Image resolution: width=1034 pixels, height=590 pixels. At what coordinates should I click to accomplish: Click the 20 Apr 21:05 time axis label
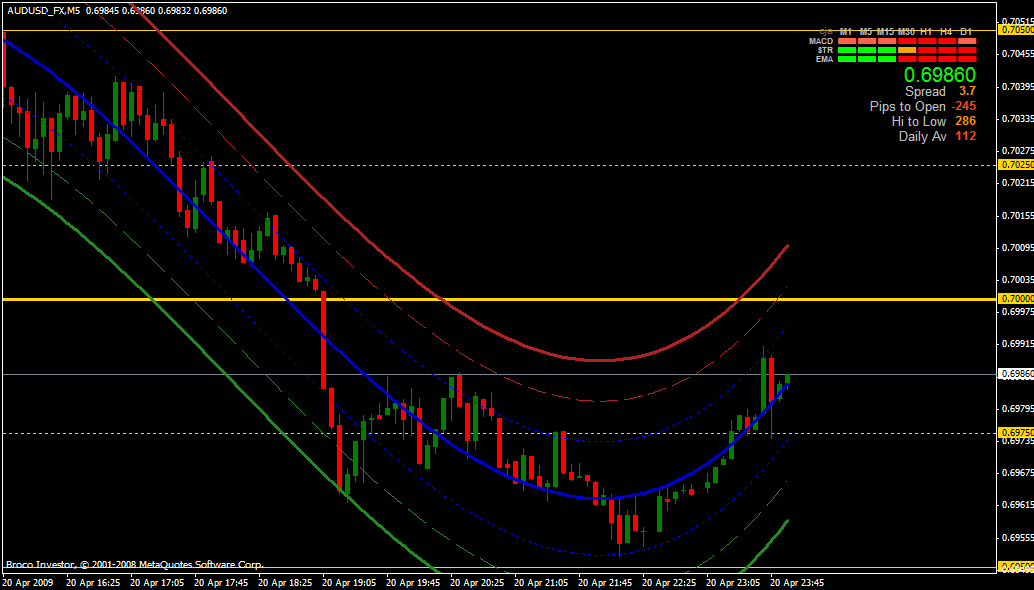(x=541, y=583)
